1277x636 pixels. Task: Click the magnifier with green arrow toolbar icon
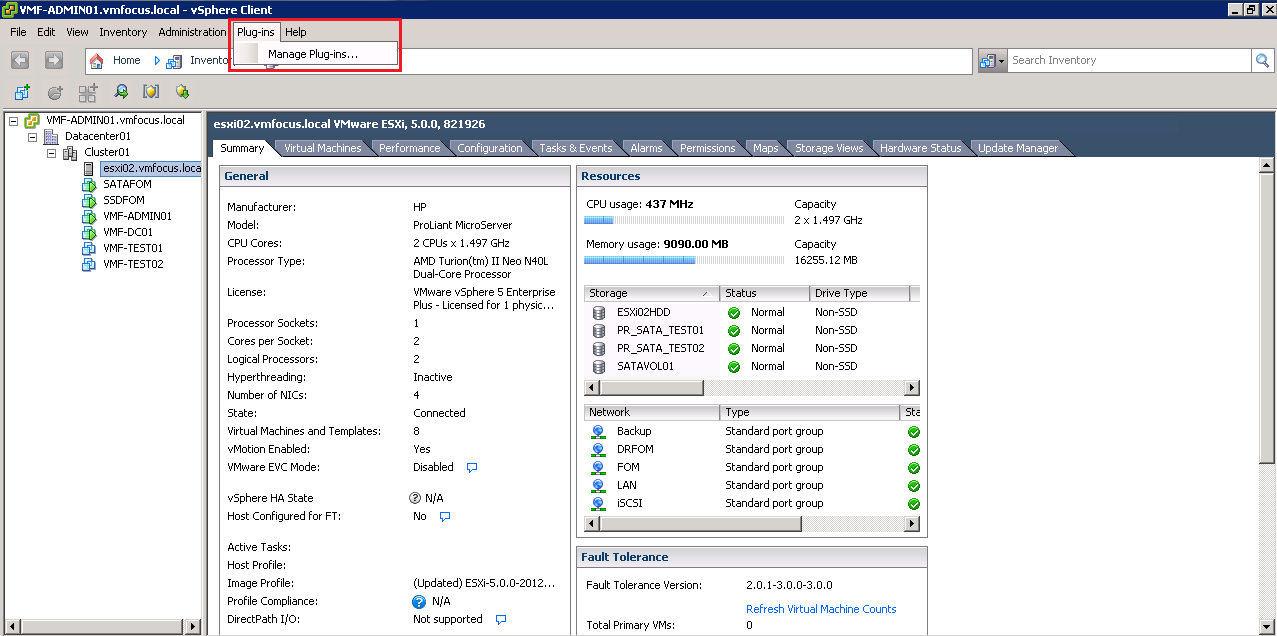pyautogui.click(x=120, y=92)
